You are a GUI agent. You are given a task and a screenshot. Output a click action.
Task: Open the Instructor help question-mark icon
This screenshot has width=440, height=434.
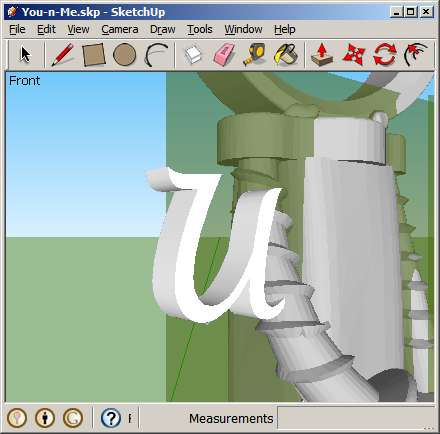111,418
